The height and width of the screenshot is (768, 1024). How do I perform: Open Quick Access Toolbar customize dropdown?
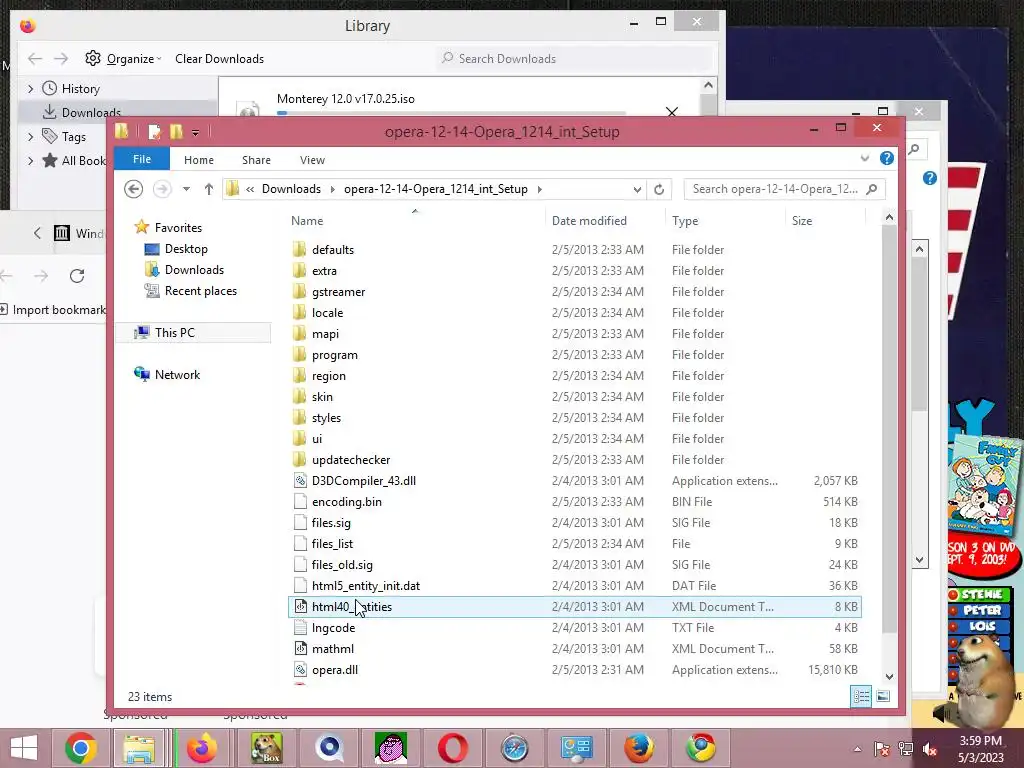pos(195,133)
